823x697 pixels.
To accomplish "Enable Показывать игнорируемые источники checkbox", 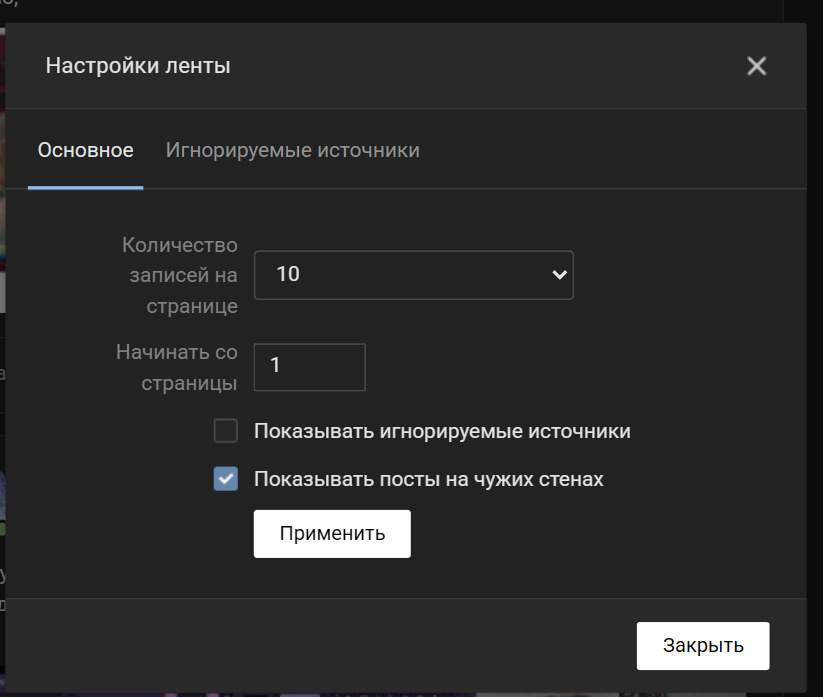I will [226, 431].
